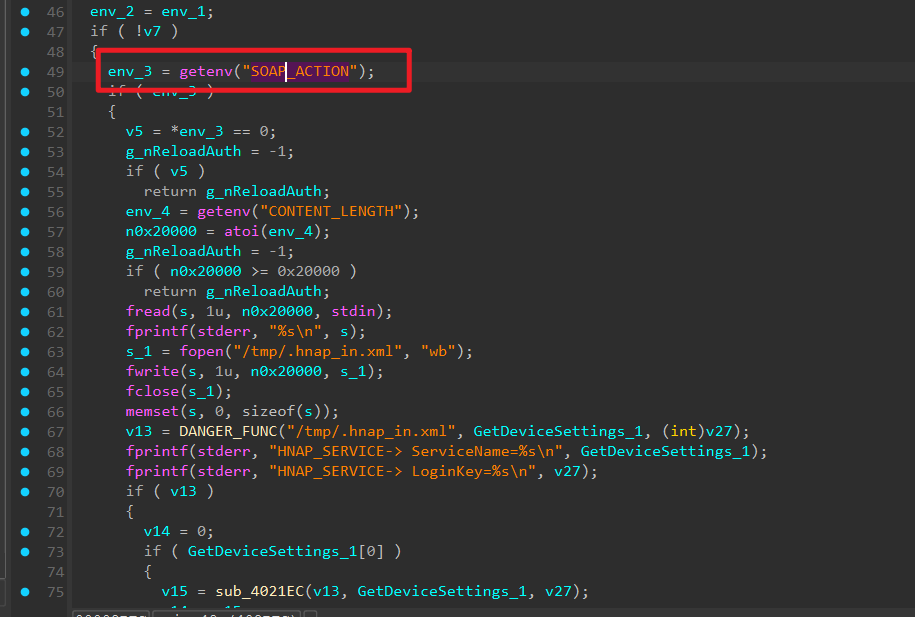Click the blue dot beside line 46
This screenshot has width=915, height=617.
[x=25, y=12]
